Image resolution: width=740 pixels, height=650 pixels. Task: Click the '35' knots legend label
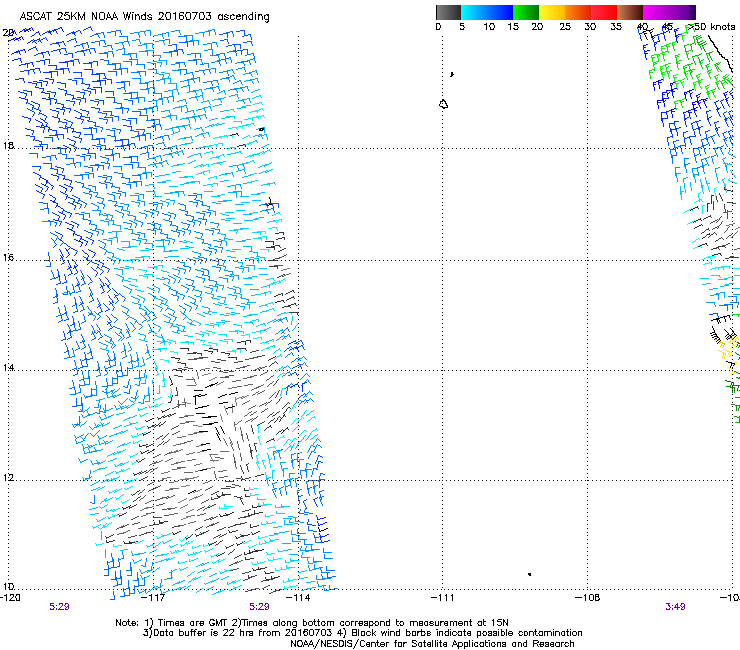click(x=616, y=27)
